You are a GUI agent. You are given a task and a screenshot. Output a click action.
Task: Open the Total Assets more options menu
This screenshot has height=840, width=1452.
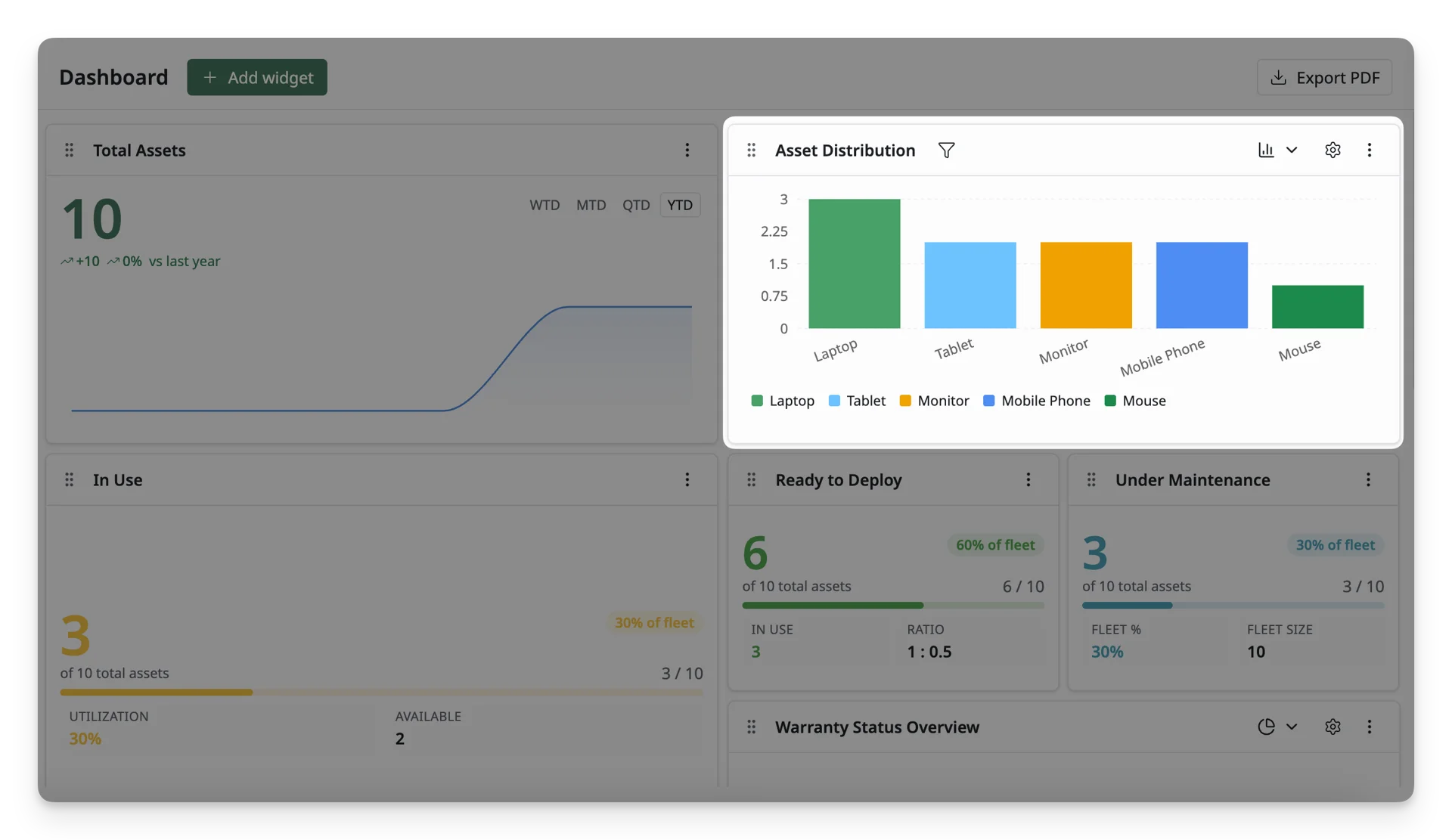pyautogui.click(x=687, y=150)
